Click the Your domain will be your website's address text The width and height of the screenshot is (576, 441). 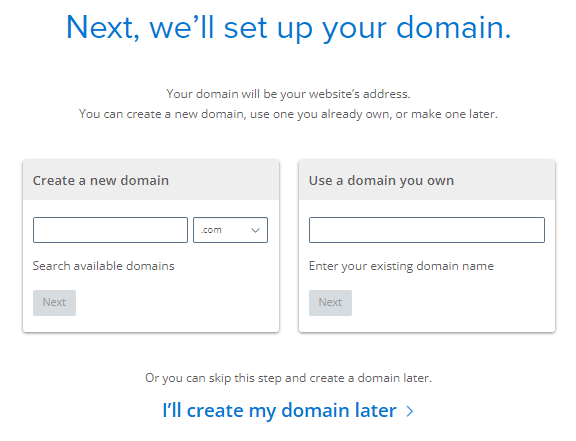[288, 94]
